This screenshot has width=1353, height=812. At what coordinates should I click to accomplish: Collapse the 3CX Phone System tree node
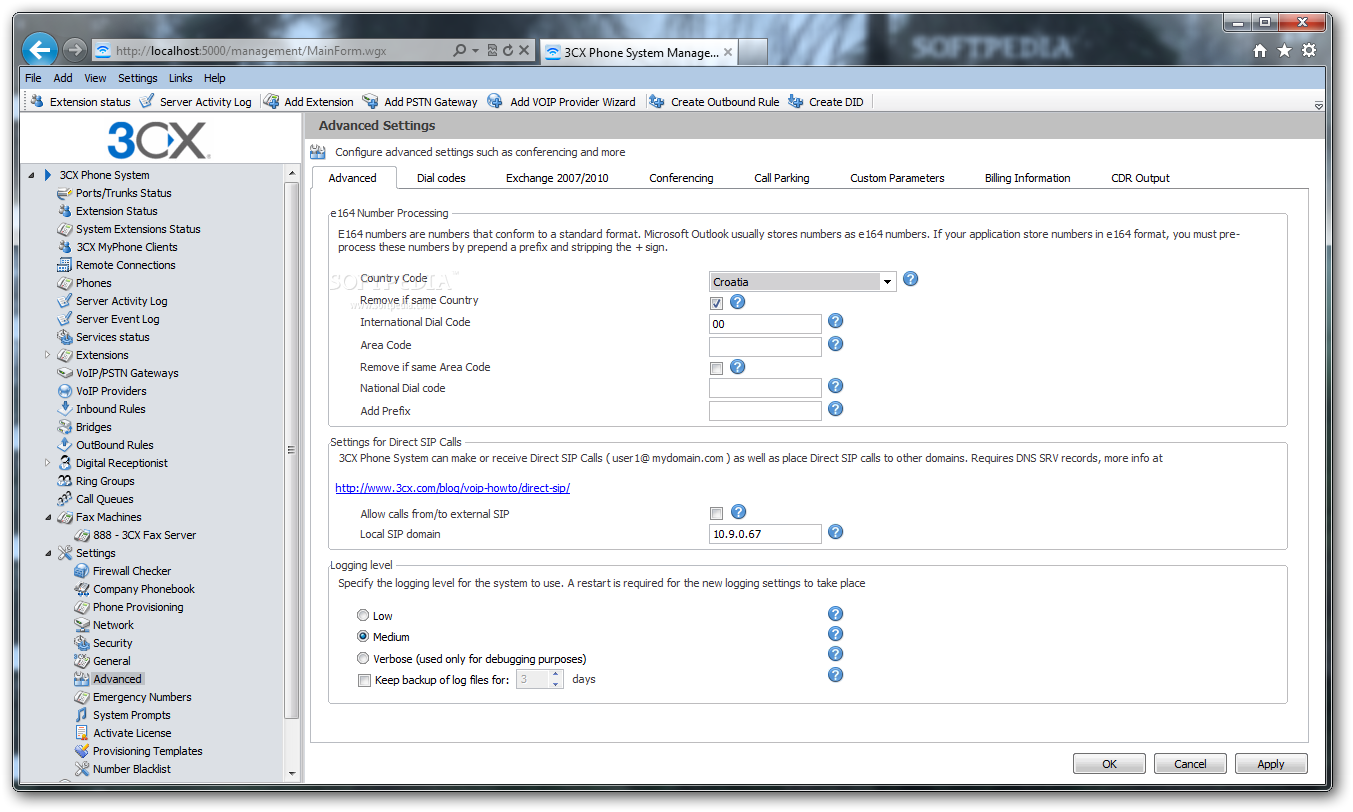pos(32,175)
